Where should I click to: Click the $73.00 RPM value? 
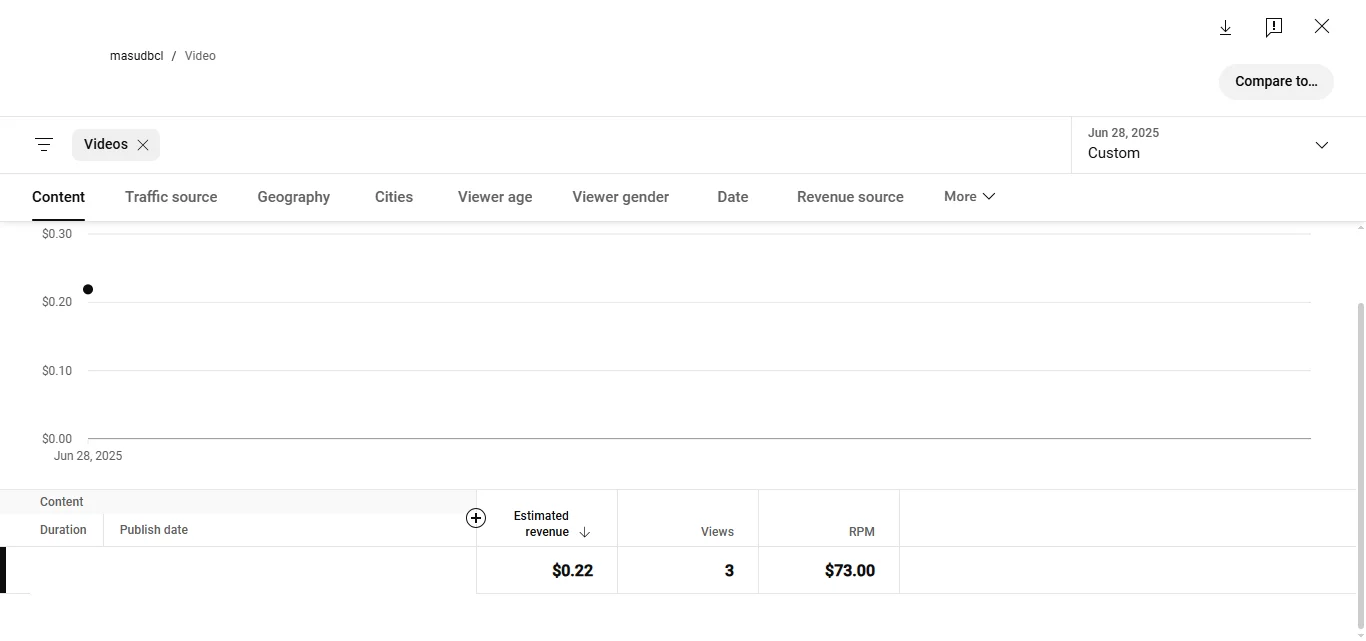click(850, 571)
